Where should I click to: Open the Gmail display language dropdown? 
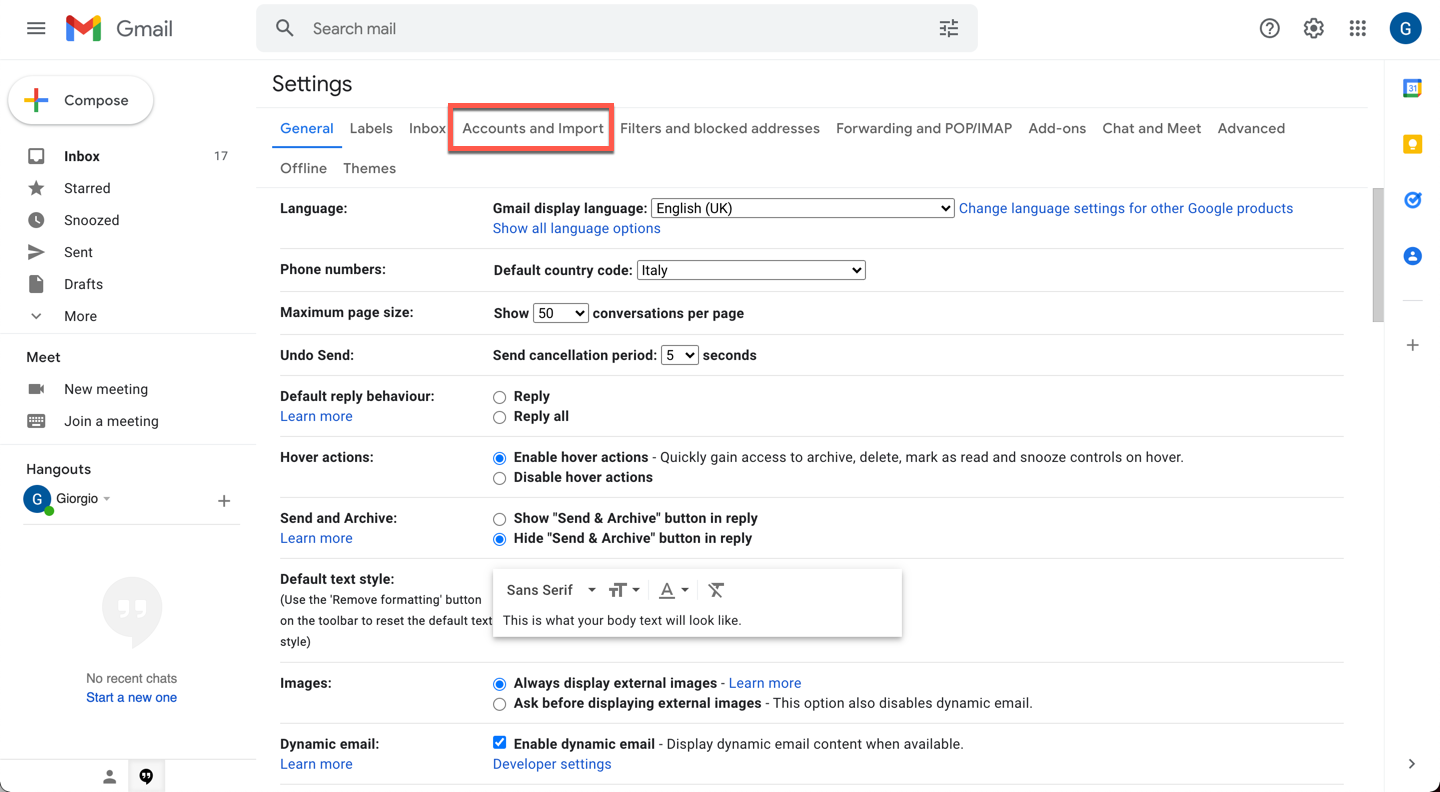tap(802, 208)
